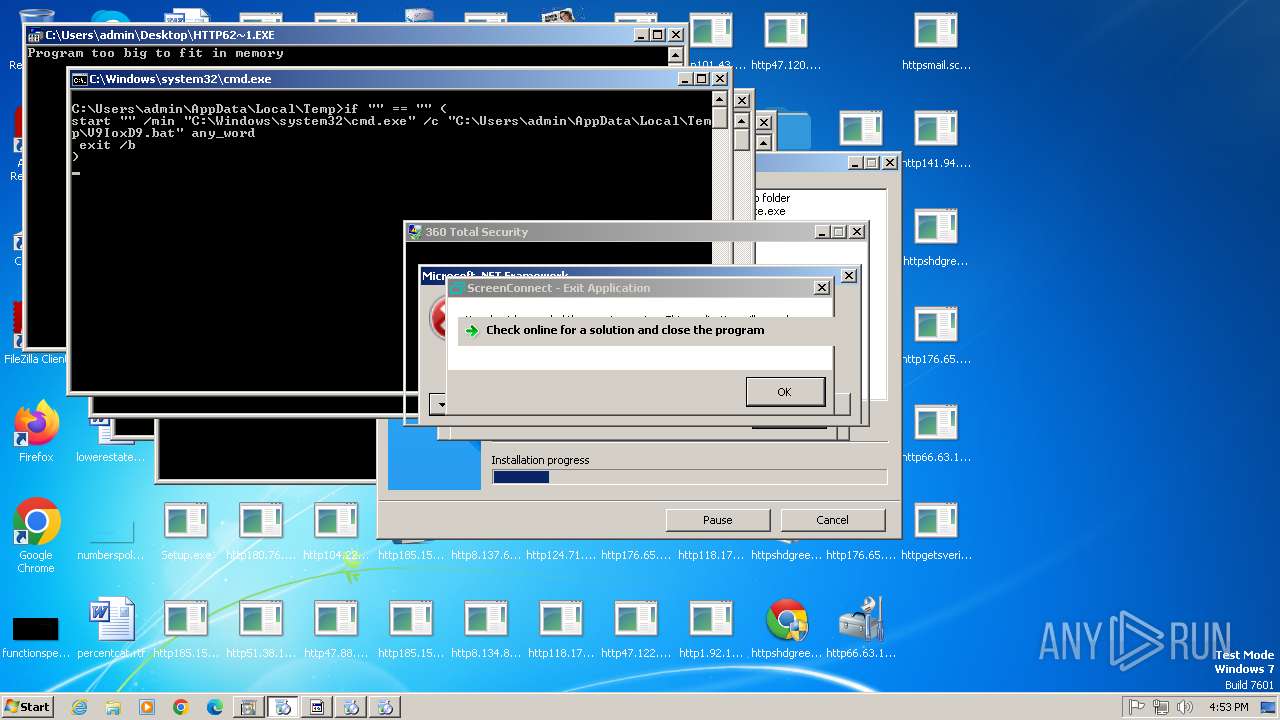Screen dimensions: 1280x720
Task: Open network status in system tray
Action: [1161, 707]
